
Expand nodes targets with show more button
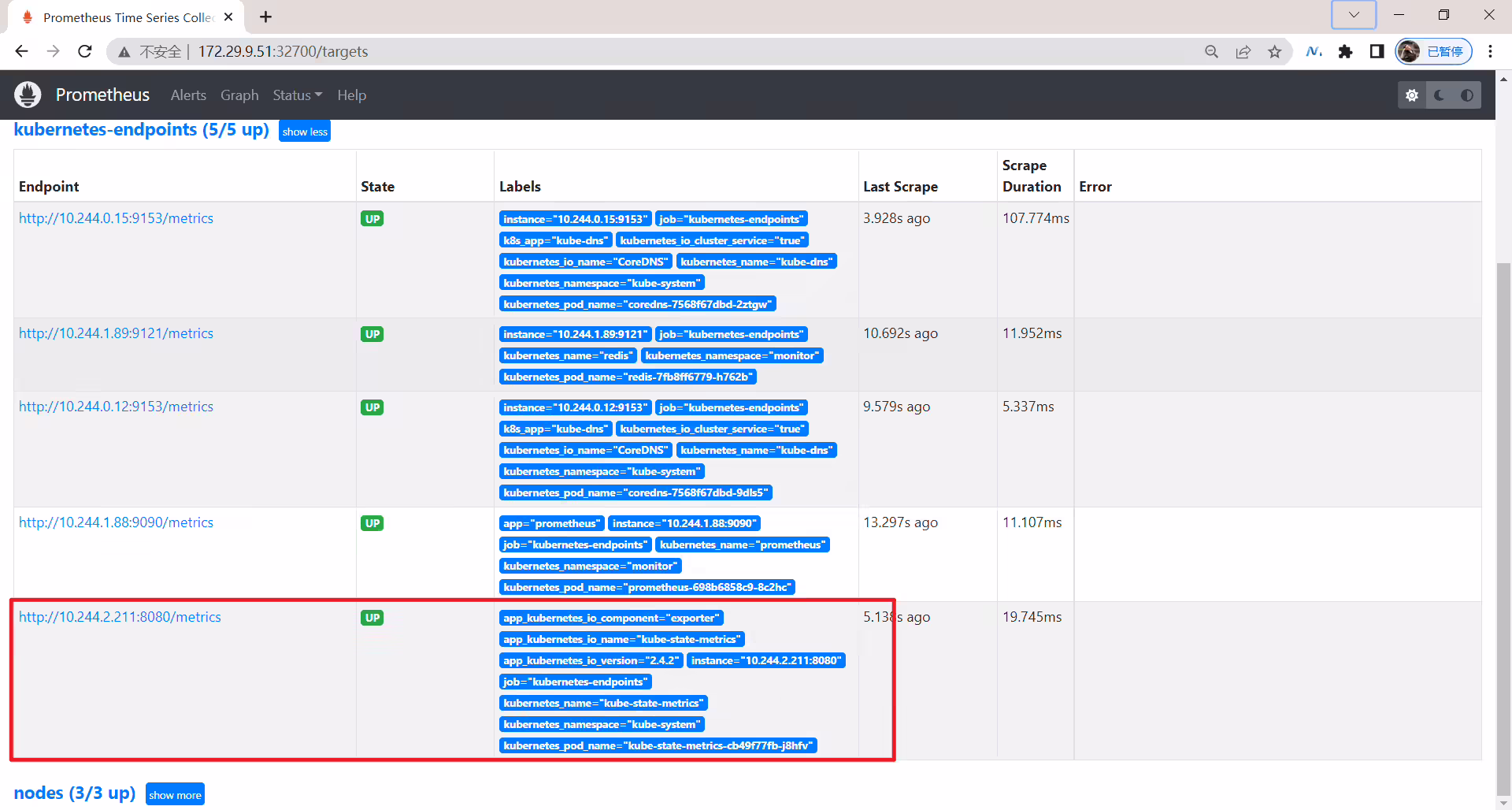click(x=175, y=794)
